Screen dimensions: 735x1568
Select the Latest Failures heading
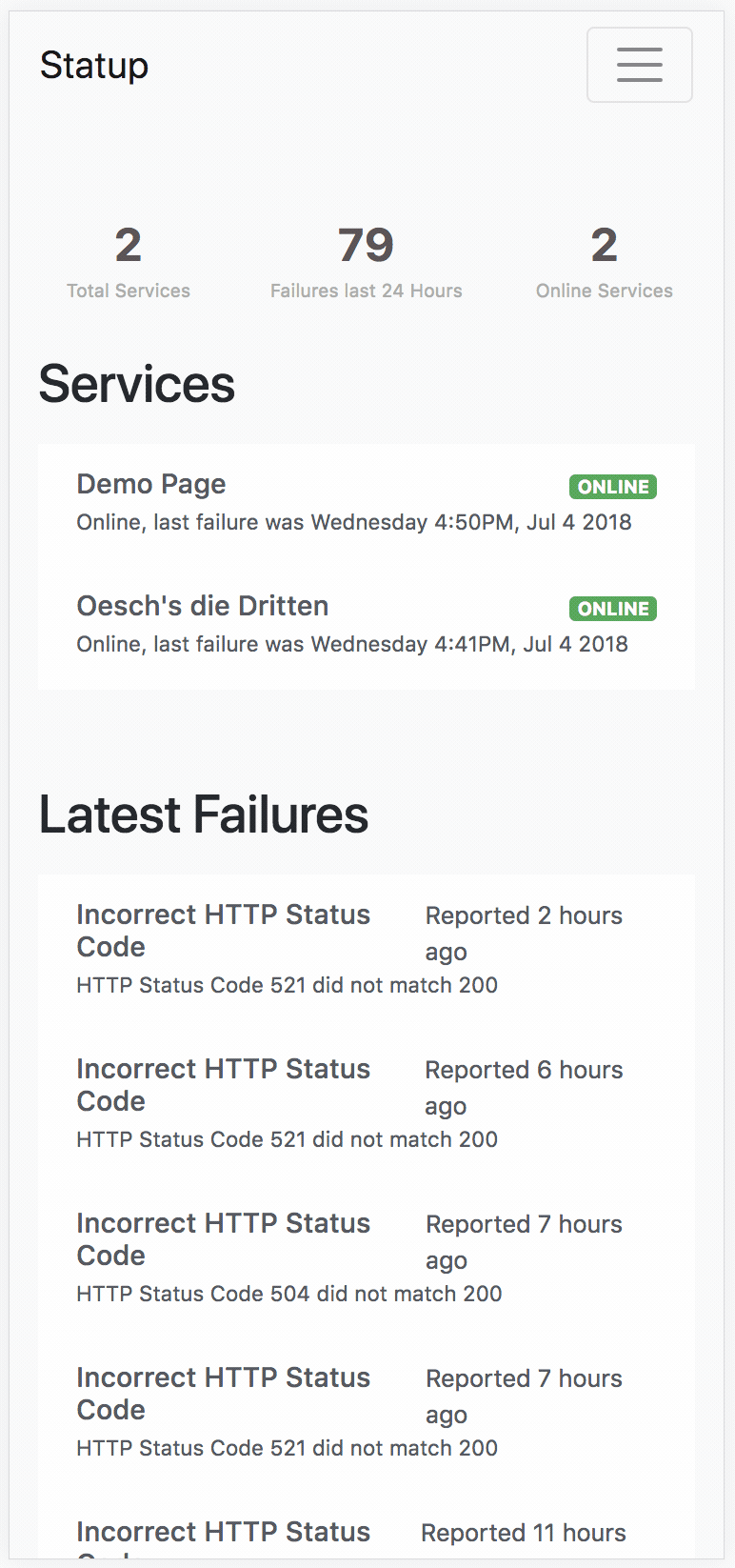[204, 814]
